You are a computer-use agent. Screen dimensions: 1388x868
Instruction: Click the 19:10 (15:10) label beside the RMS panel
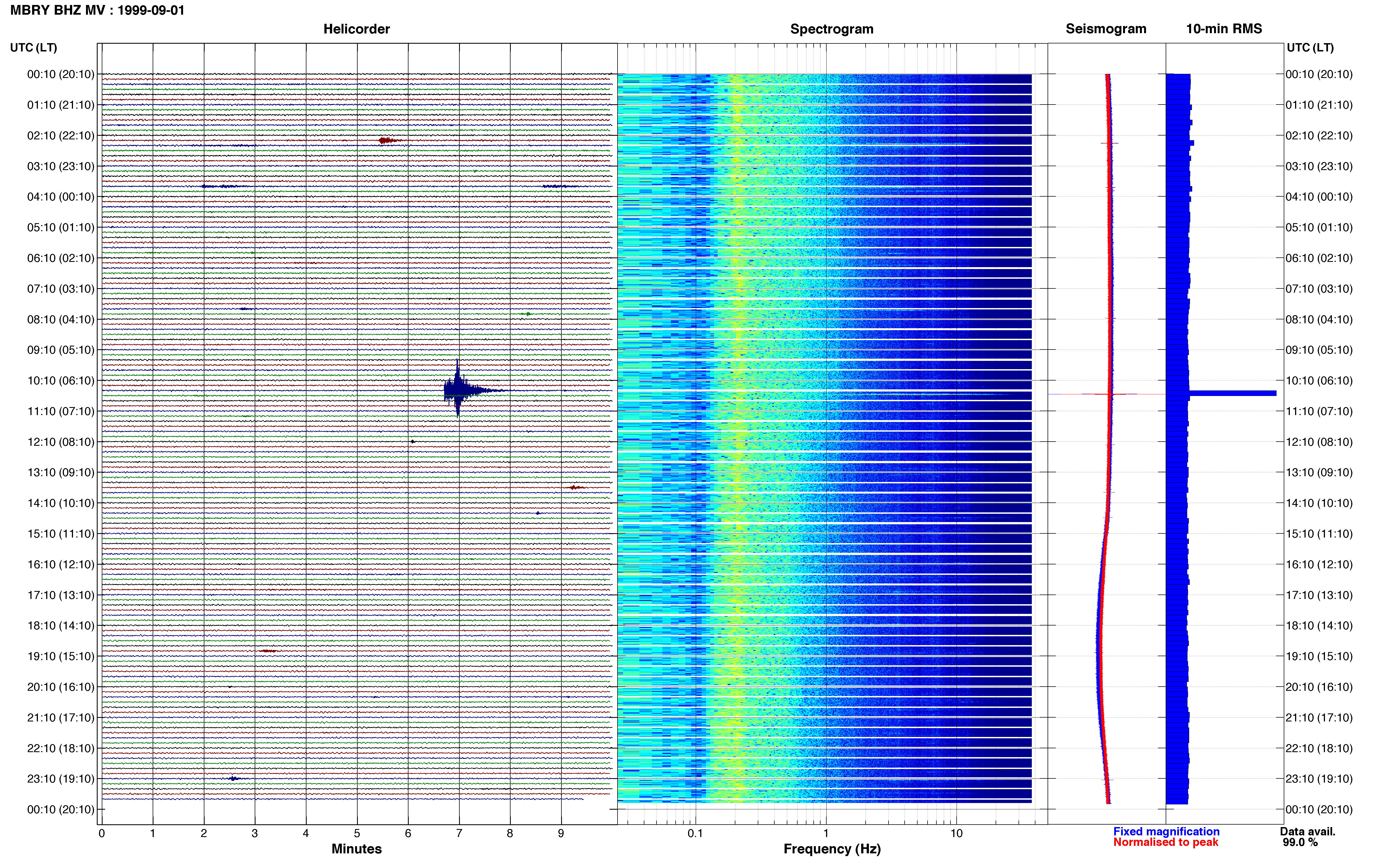[1319, 656]
